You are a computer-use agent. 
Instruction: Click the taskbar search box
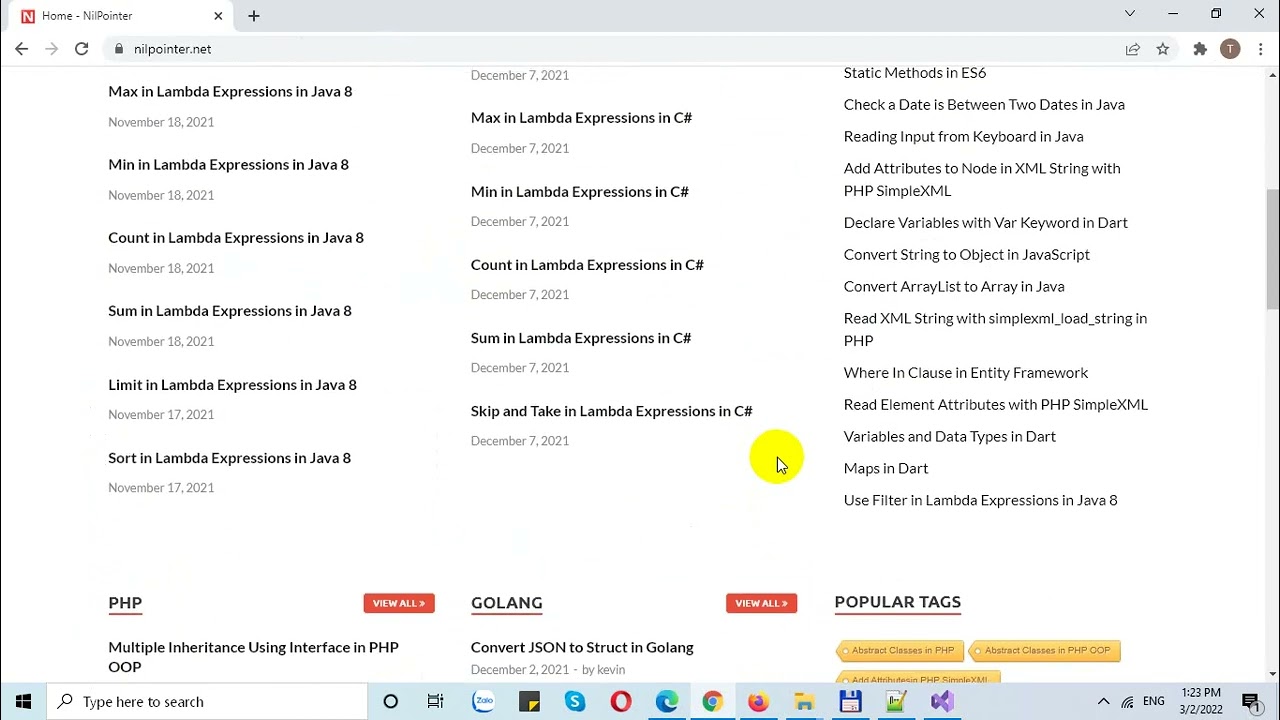click(x=208, y=701)
